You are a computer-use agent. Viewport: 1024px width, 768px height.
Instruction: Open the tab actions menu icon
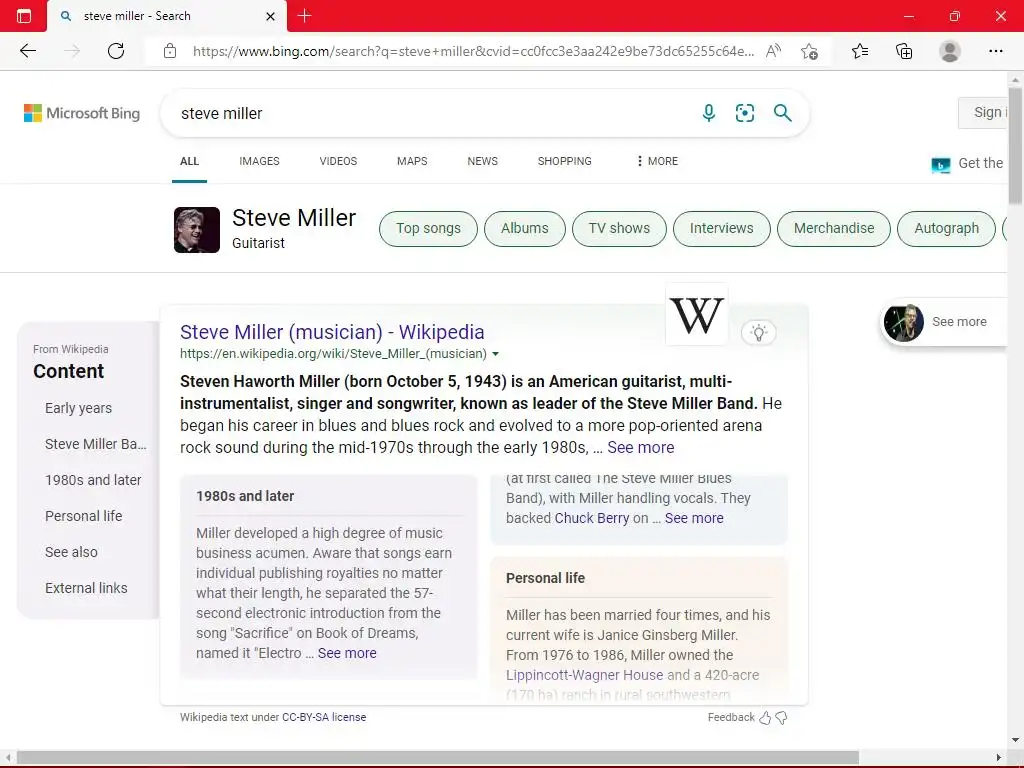pyautogui.click(x=24, y=16)
